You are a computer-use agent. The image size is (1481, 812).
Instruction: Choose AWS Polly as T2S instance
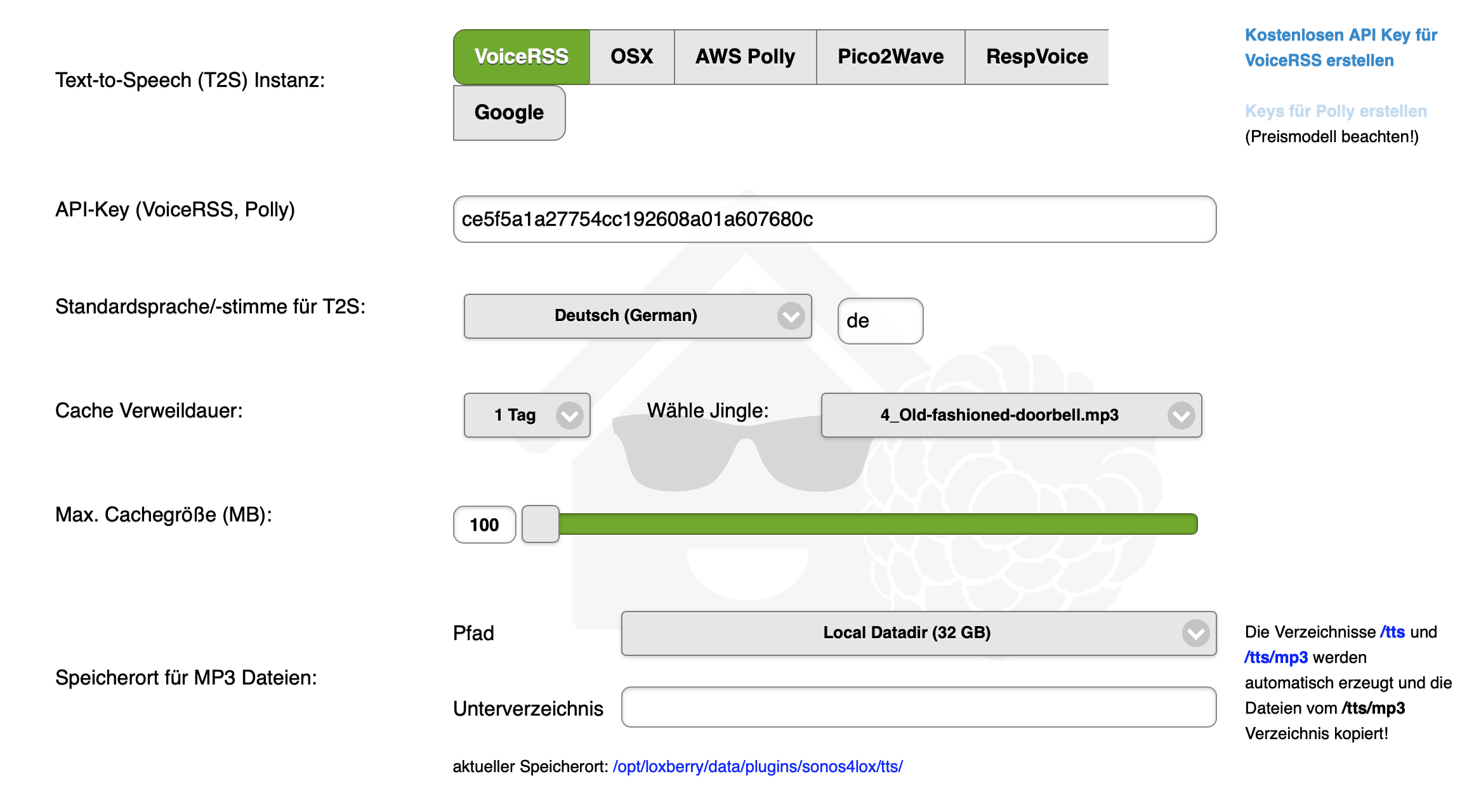coord(745,56)
